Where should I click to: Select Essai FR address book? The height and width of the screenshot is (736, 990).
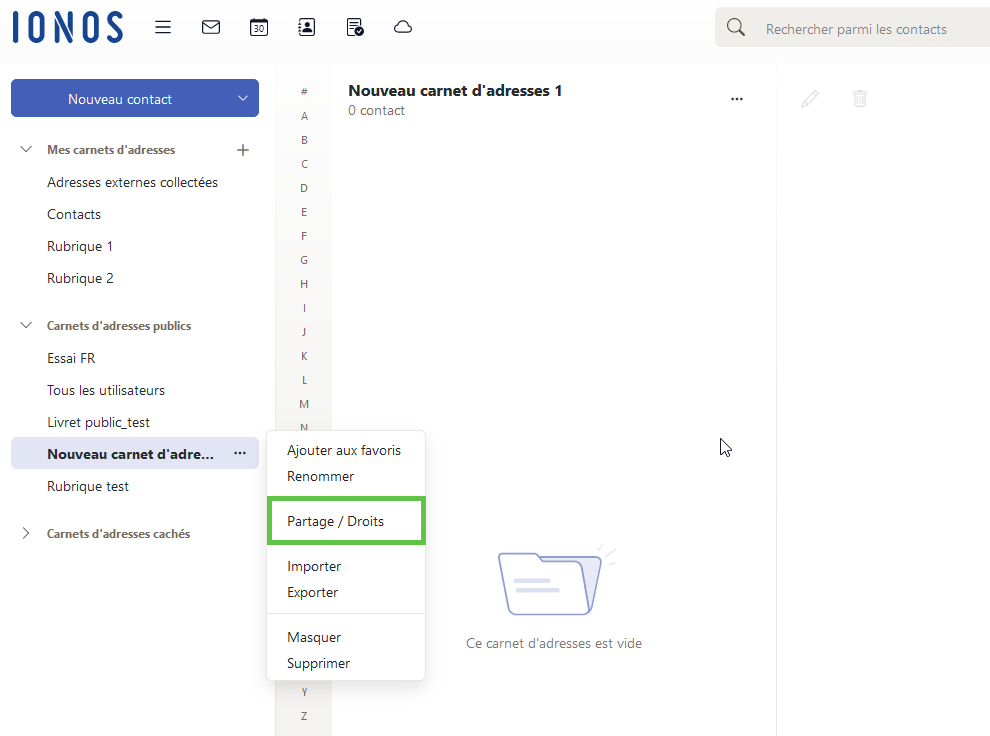coord(71,359)
